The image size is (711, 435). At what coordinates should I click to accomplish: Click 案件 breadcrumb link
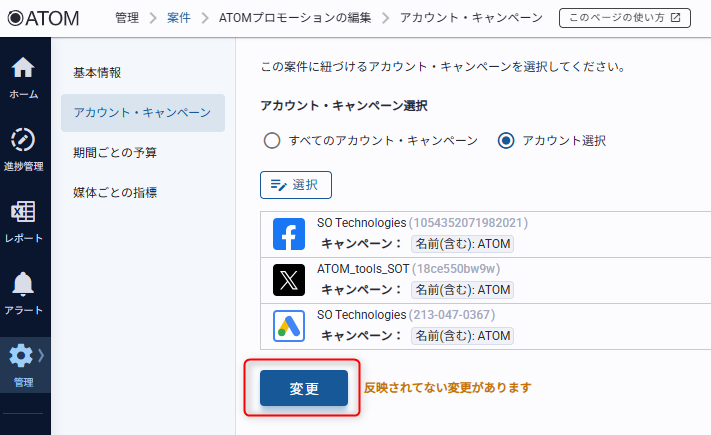(181, 18)
